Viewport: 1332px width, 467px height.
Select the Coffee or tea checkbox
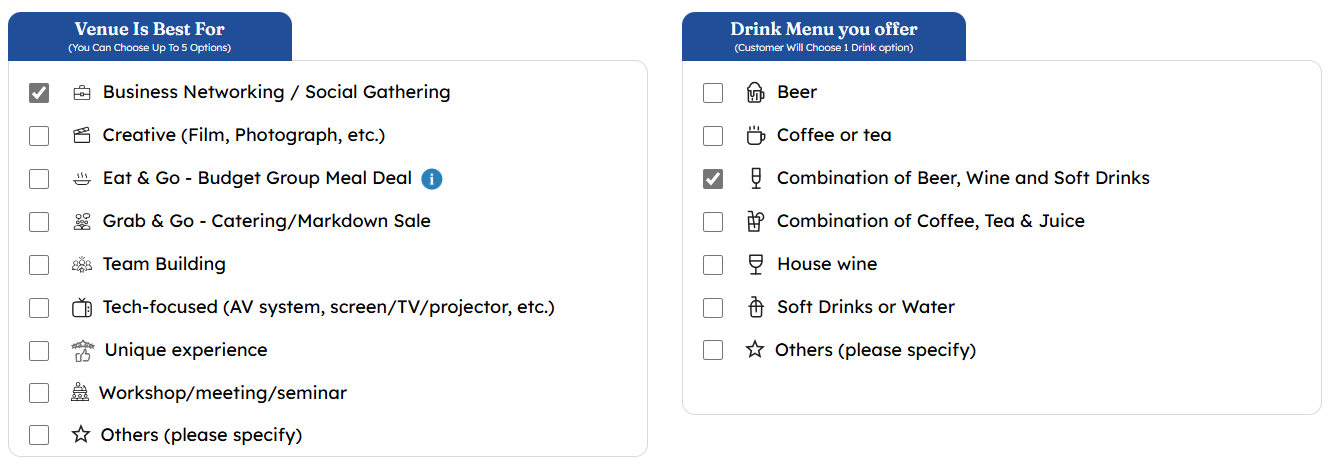713,136
